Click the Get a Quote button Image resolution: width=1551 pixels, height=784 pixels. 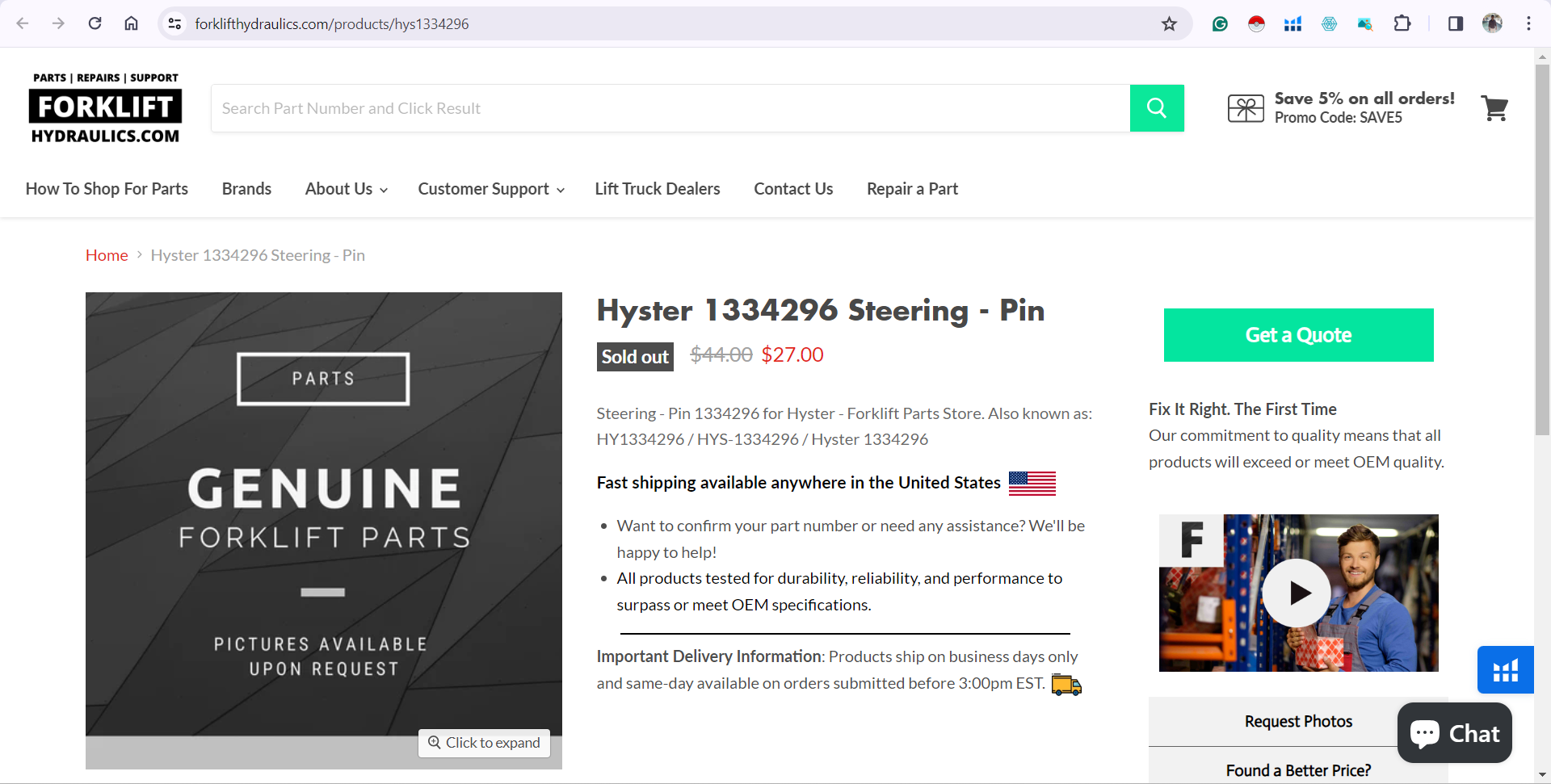pyautogui.click(x=1298, y=335)
